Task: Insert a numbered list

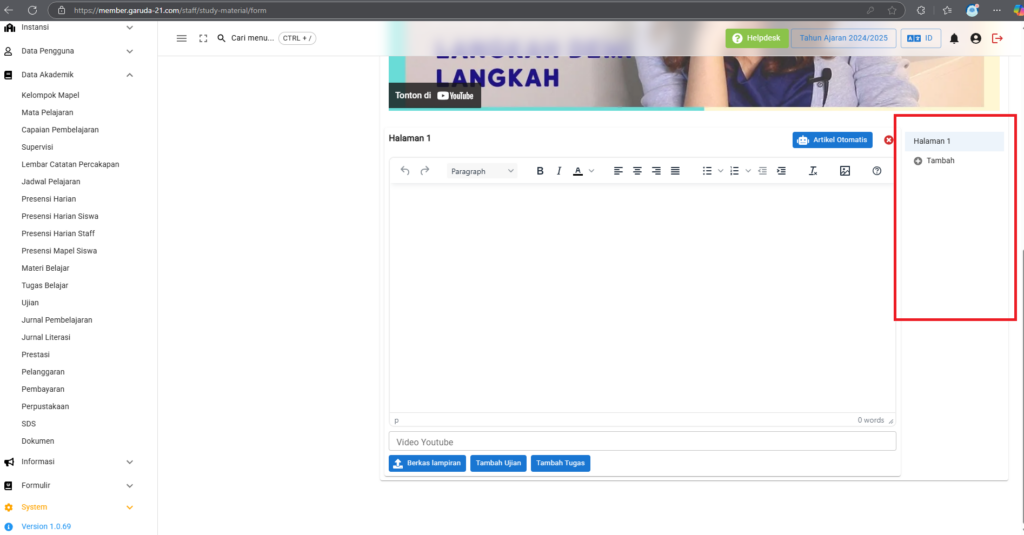Action: tap(735, 171)
